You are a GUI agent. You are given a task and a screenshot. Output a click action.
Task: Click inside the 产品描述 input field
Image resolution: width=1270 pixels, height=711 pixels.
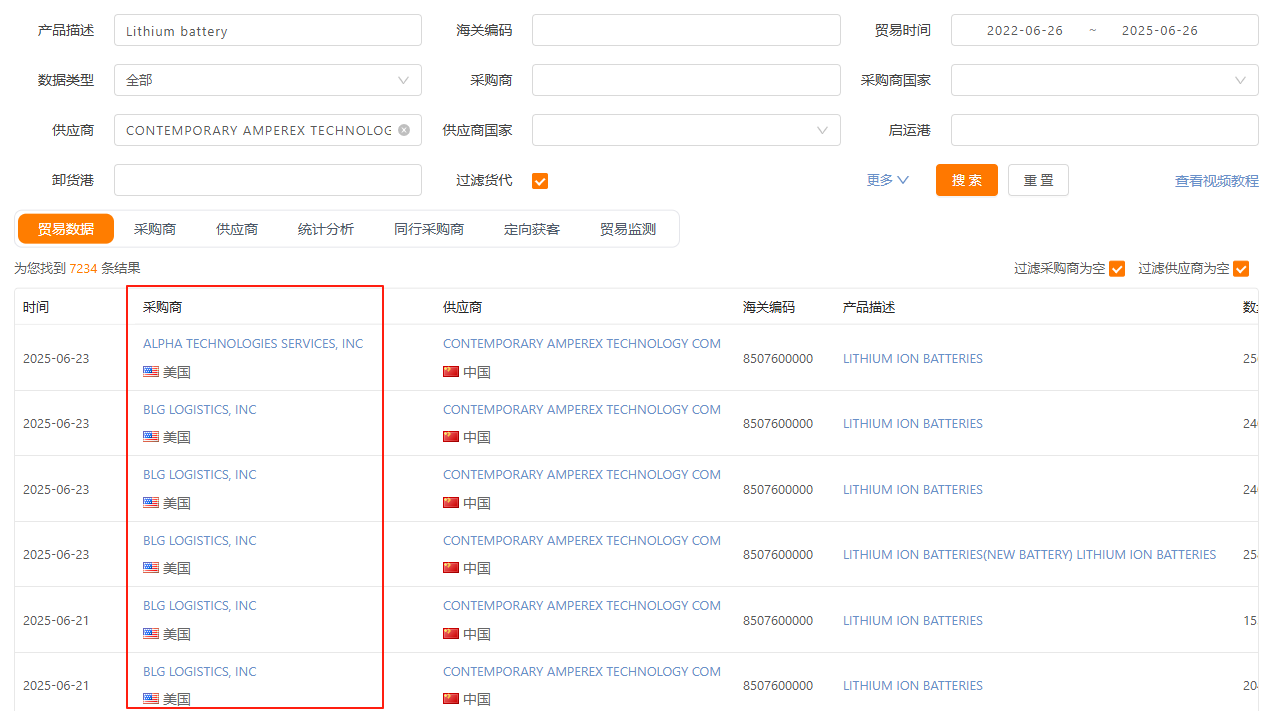268,30
